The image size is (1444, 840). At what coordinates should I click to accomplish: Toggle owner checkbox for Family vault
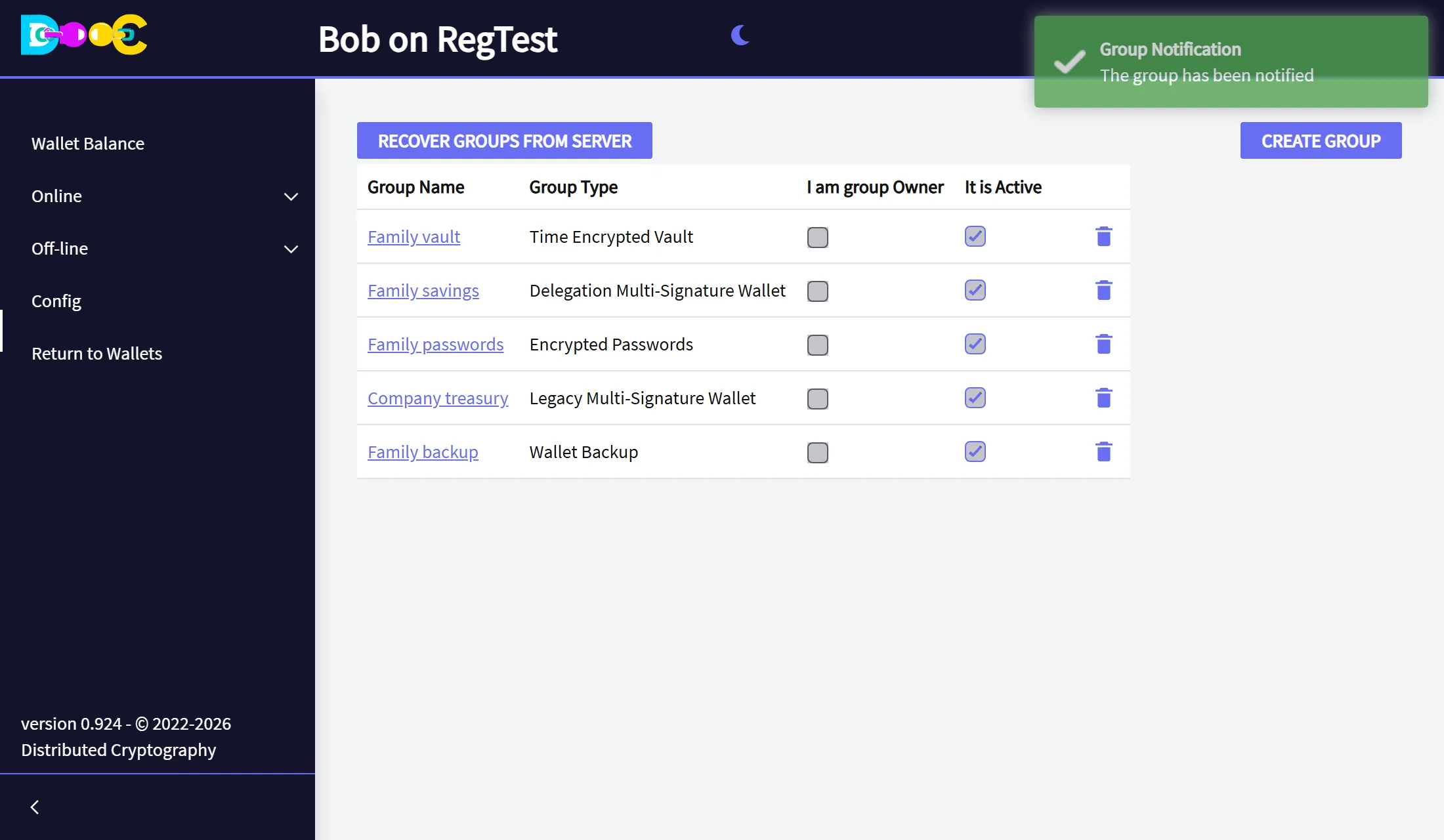tap(817, 237)
